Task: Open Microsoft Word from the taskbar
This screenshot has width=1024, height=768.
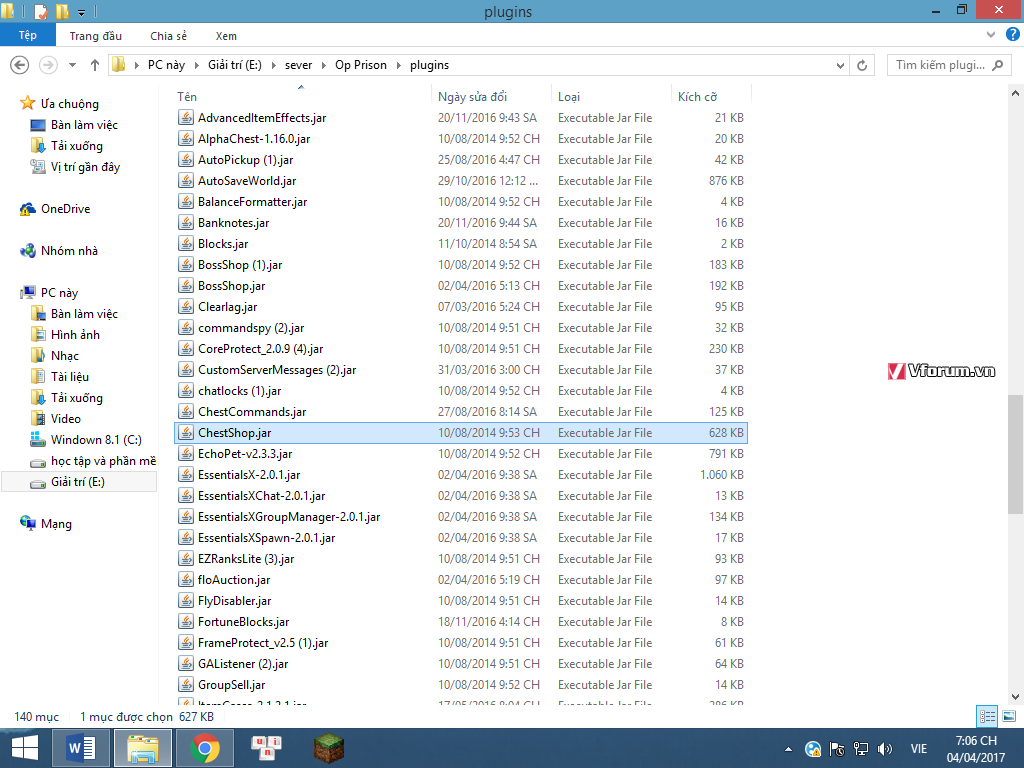Action: 81,748
